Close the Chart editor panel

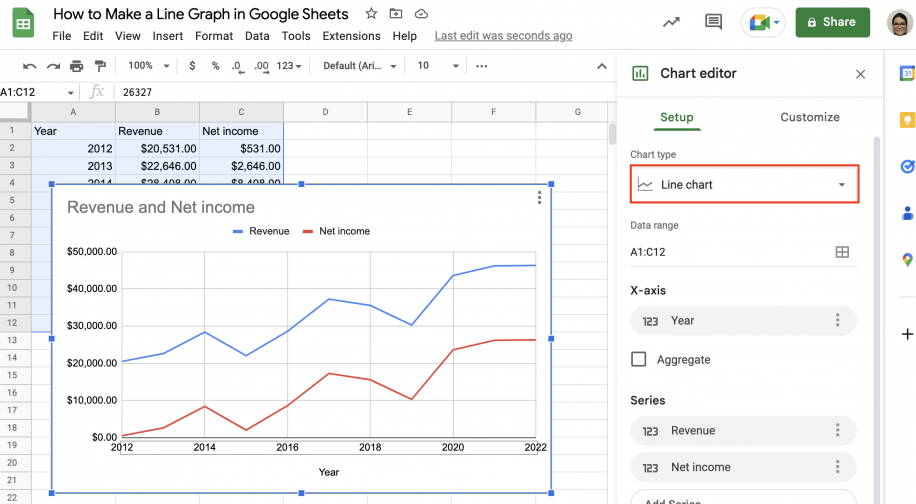pyautogui.click(x=861, y=74)
